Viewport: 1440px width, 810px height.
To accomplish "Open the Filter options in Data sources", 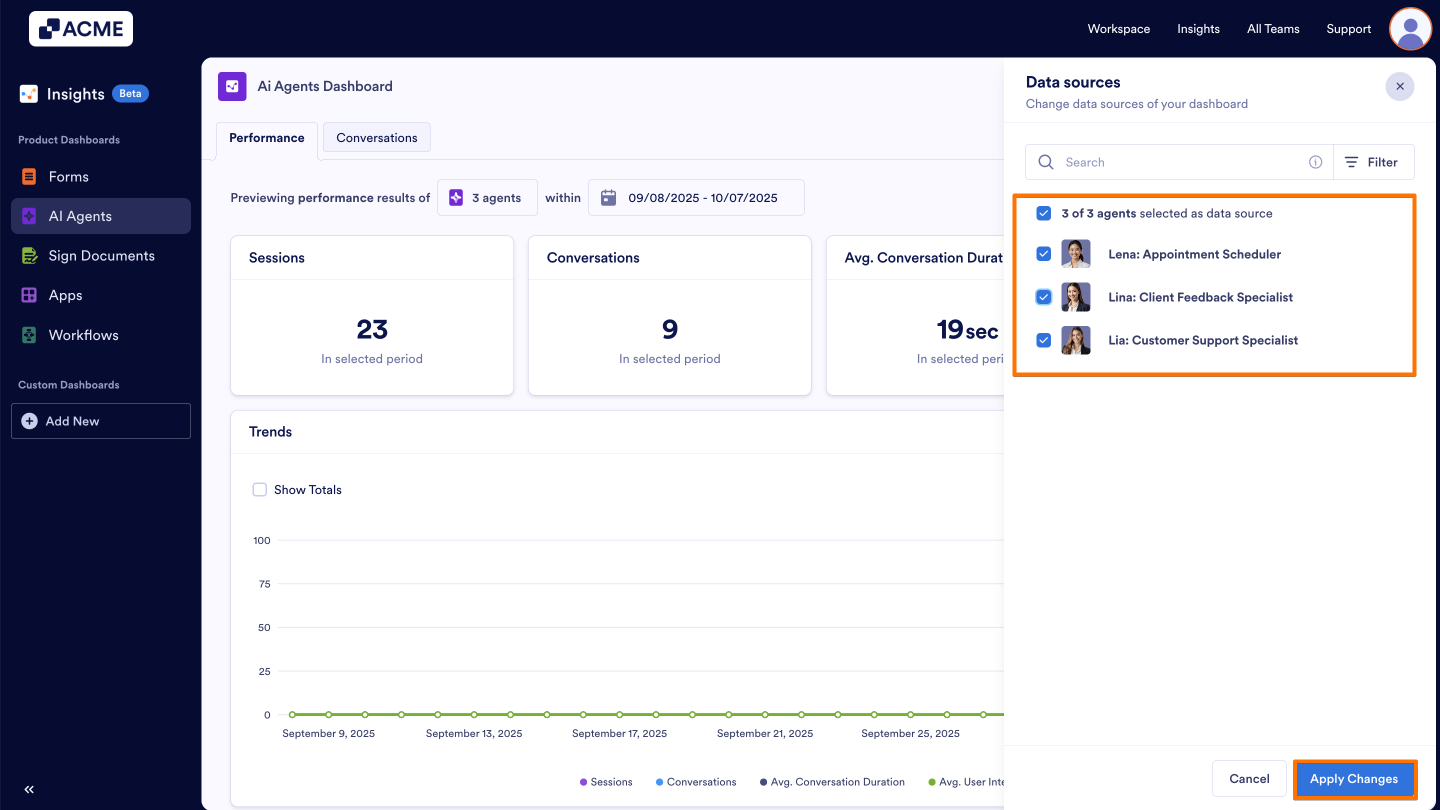I will pyautogui.click(x=1373, y=161).
